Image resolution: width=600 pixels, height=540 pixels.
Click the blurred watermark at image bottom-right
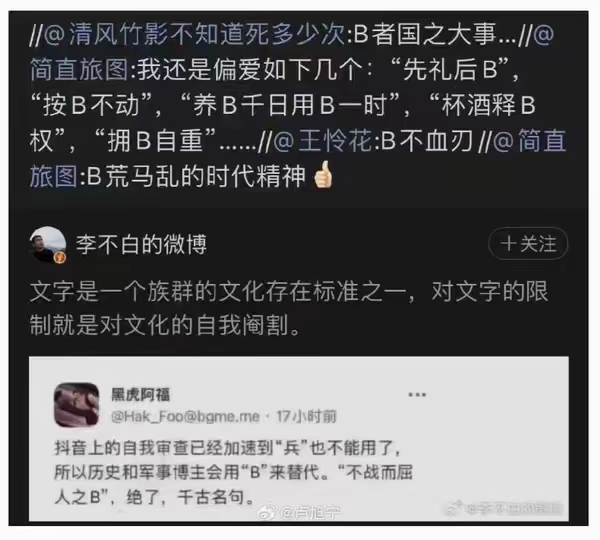point(504,508)
